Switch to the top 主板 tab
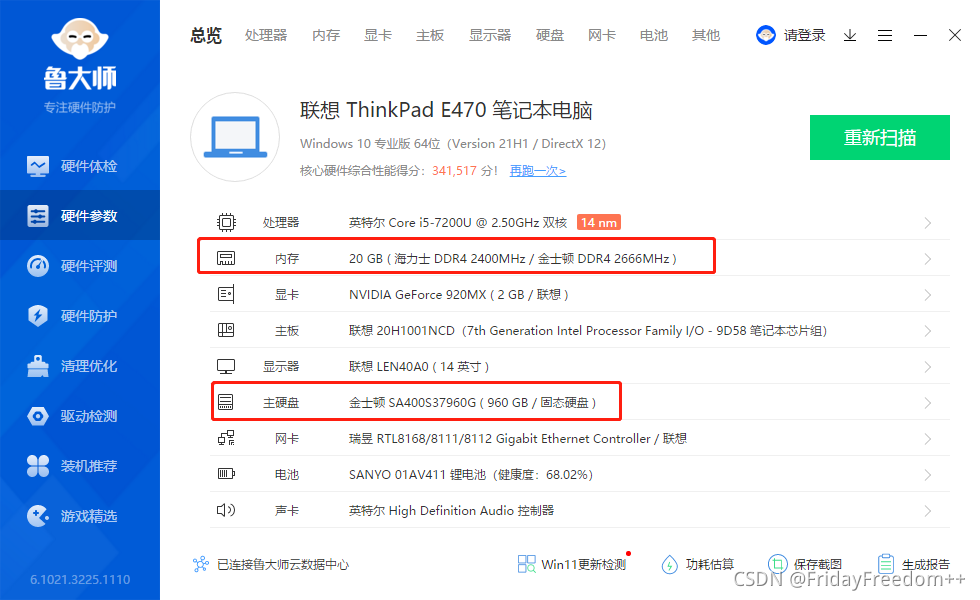The image size is (980, 600). pyautogui.click(x=430, y=35)
